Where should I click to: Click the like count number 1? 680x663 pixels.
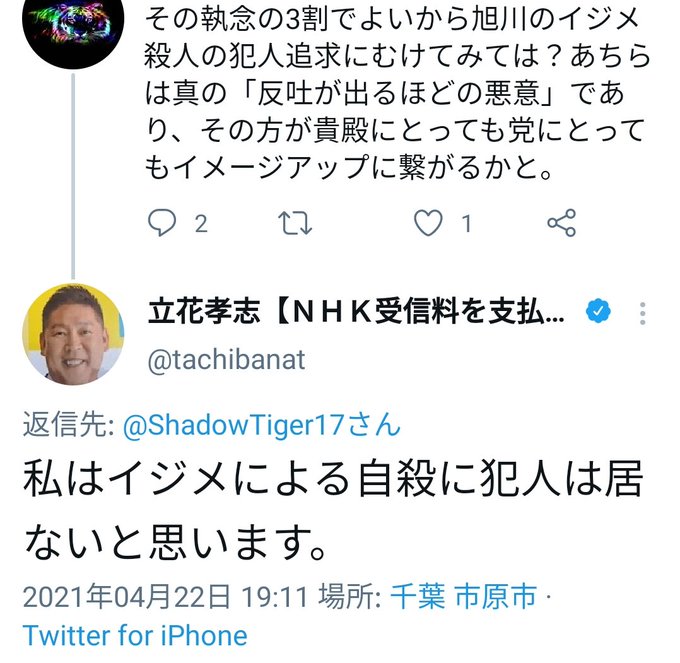[x=466, y=224]
